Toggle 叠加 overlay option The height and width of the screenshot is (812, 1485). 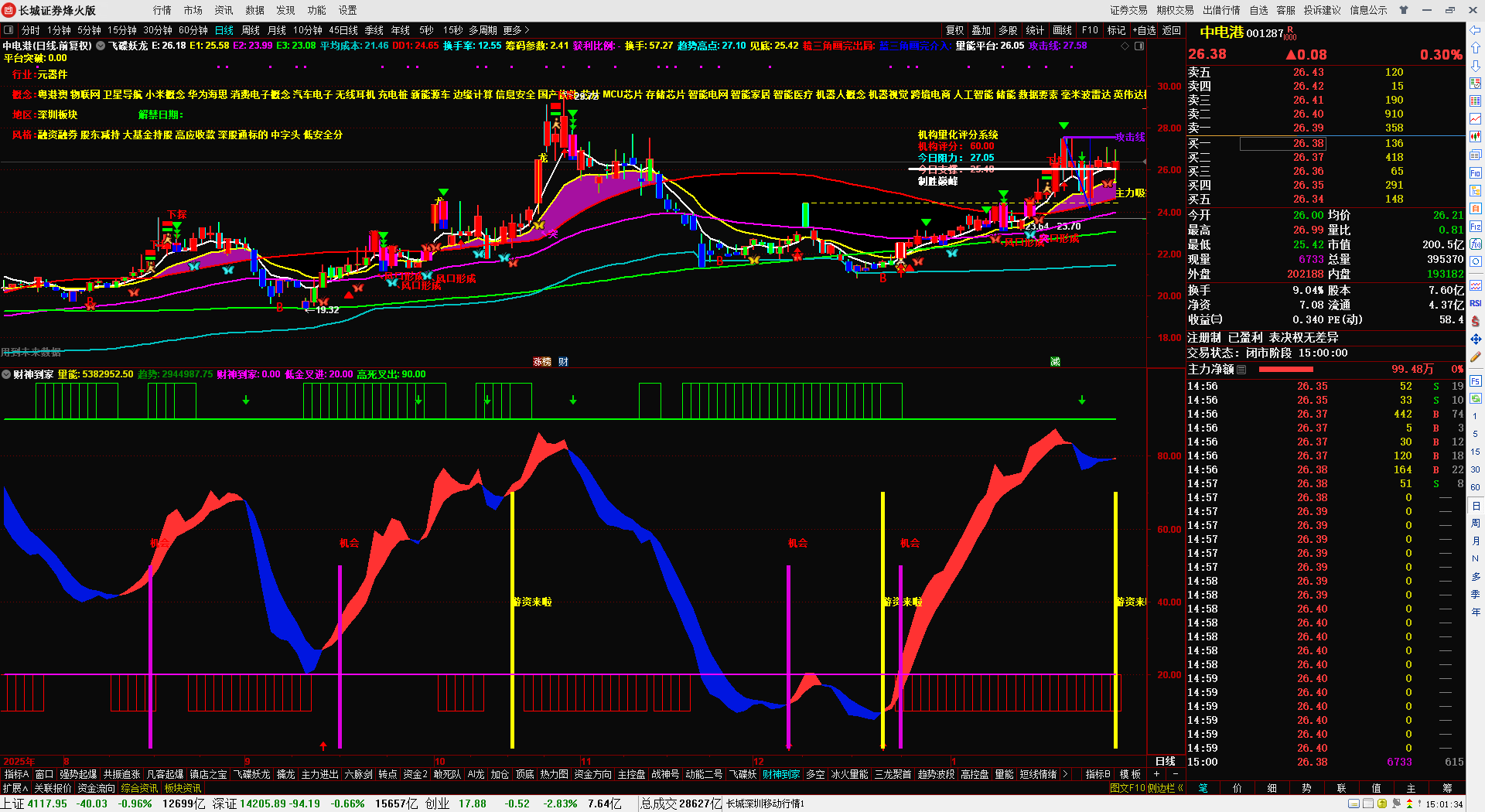981,30
